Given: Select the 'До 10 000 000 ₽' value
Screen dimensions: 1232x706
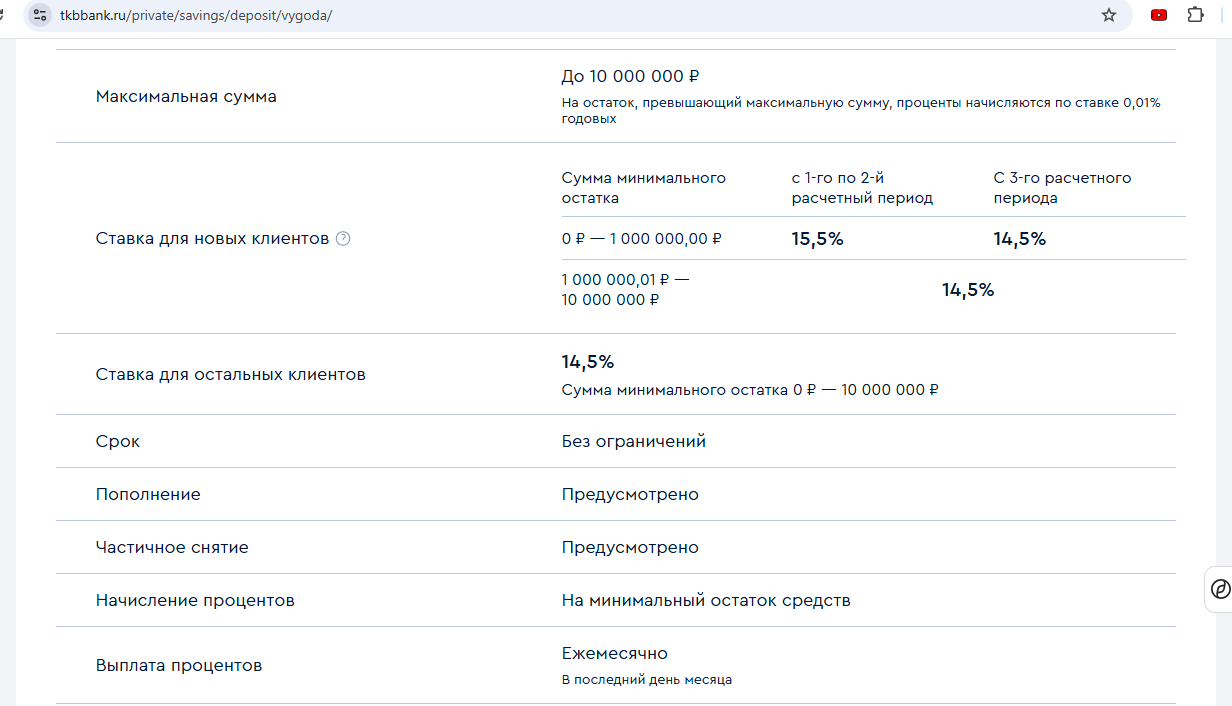Looking at the screenshot, I should tap(630, 77).
